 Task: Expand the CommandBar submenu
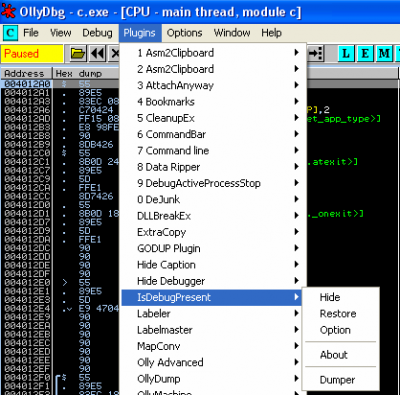coord(213,134)
